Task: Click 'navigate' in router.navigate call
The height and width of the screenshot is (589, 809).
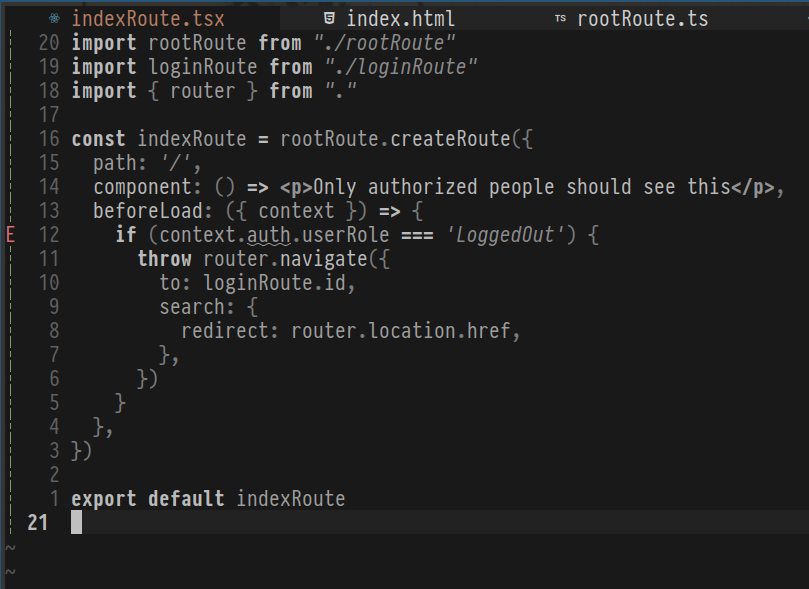Action: pos(323,259)
